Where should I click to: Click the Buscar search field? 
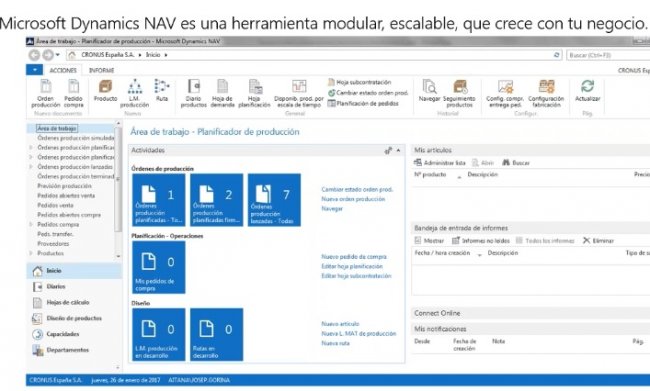coord(608,55)
